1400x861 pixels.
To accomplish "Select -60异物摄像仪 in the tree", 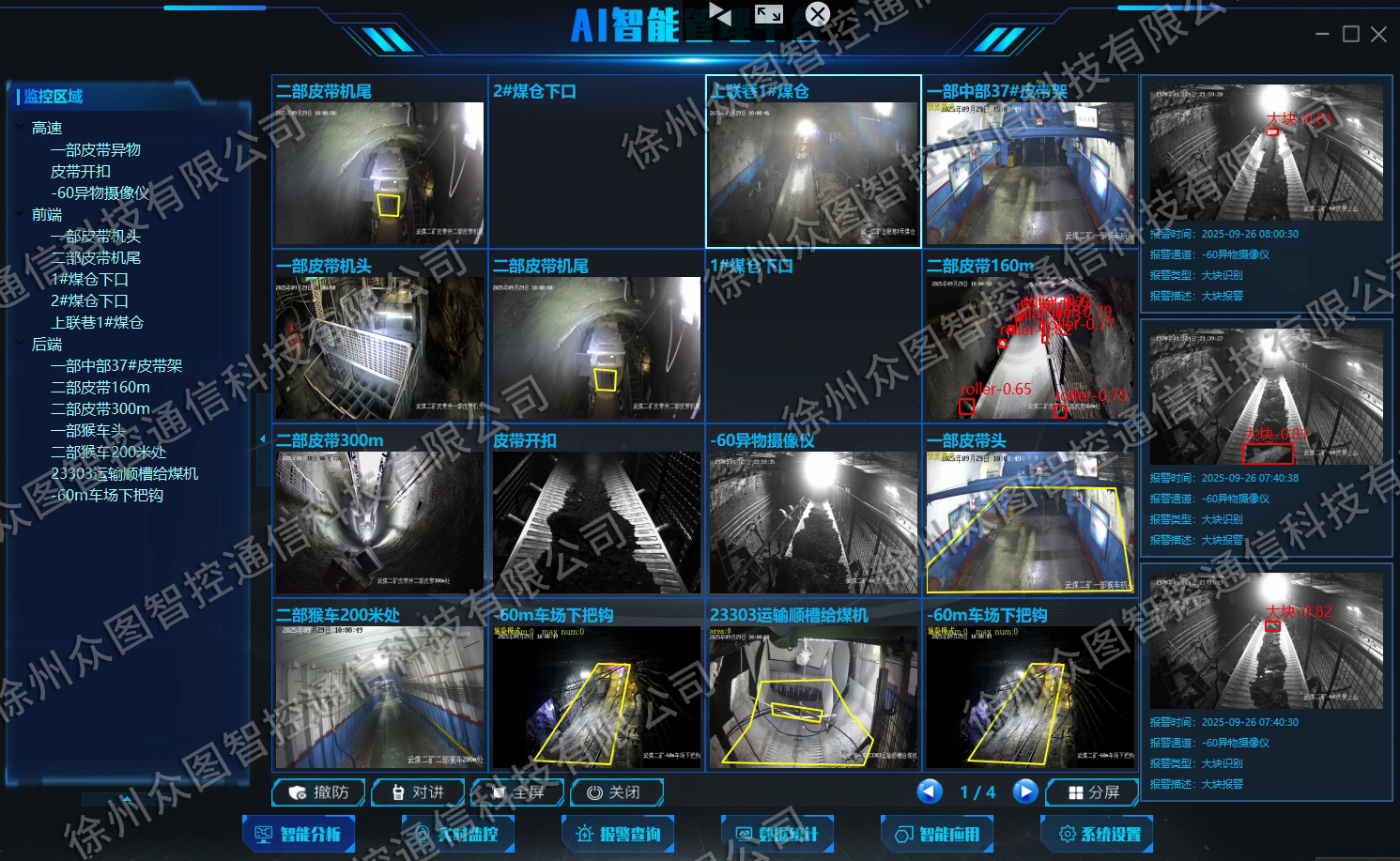I will [100, 192].
